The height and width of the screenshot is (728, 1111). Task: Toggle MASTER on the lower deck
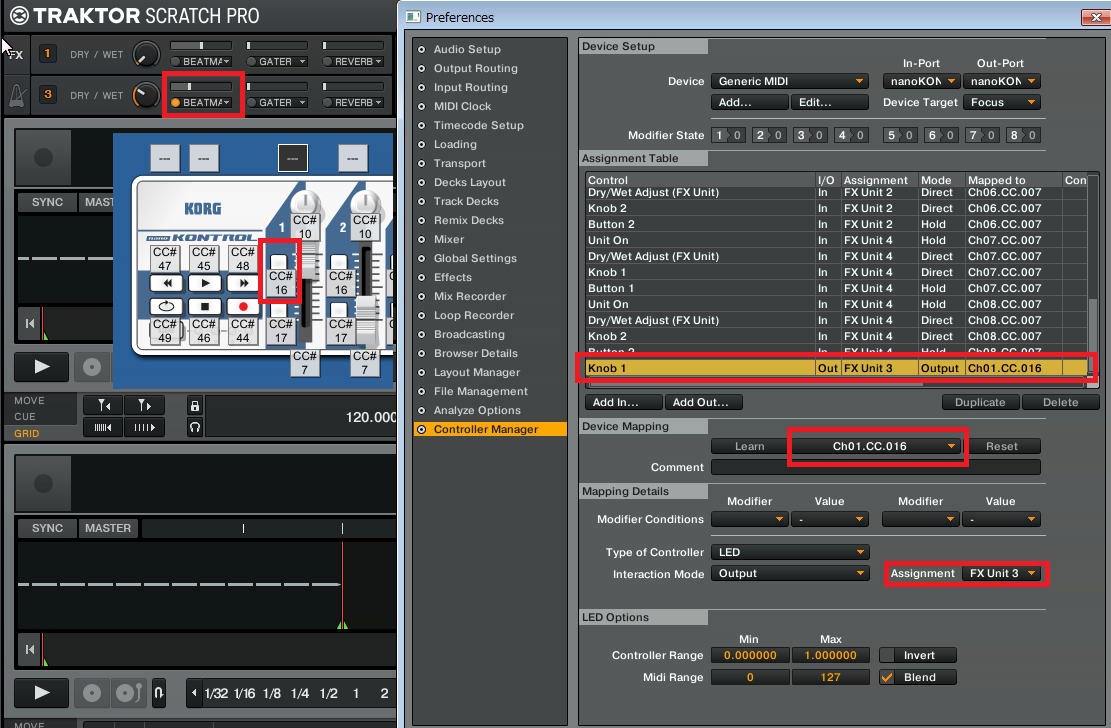[x=108, y=528]
